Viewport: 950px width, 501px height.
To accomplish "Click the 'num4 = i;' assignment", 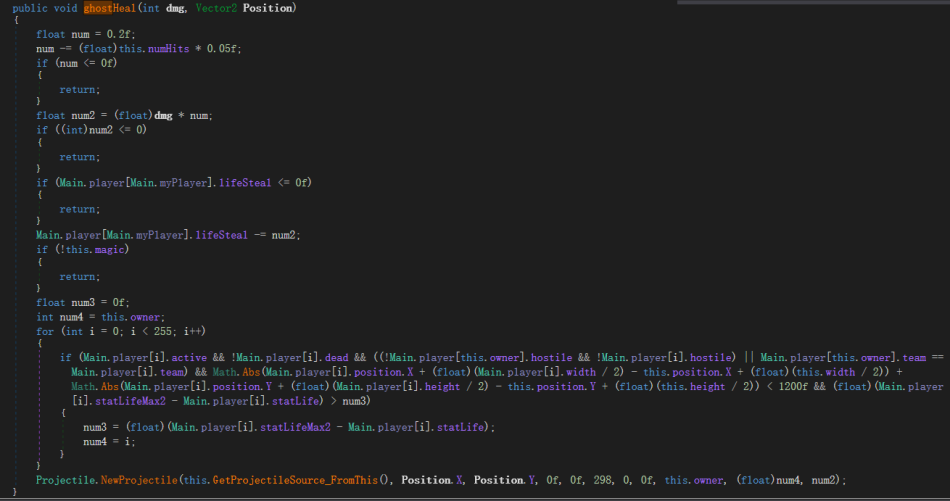I will click(109, 442).
